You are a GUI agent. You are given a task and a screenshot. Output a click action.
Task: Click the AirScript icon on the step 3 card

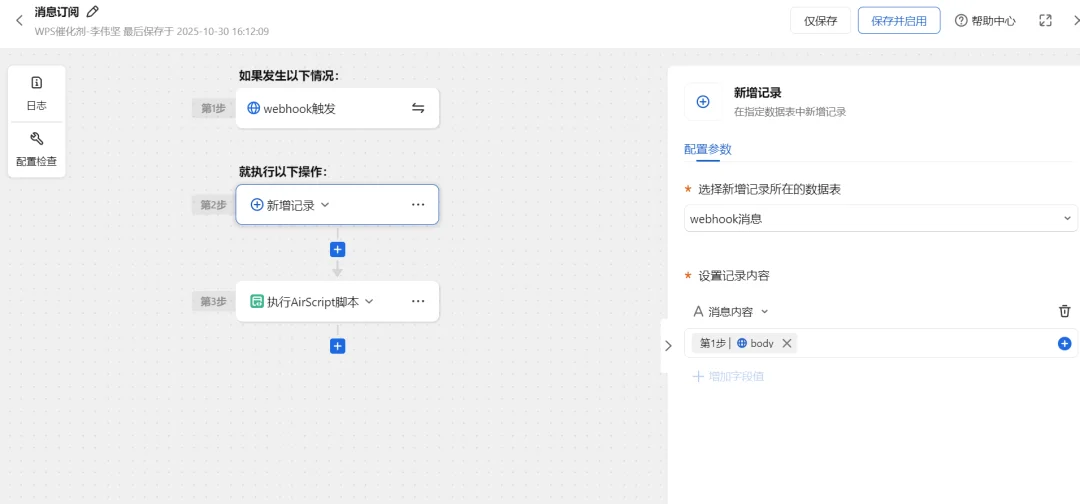point(257,301)
